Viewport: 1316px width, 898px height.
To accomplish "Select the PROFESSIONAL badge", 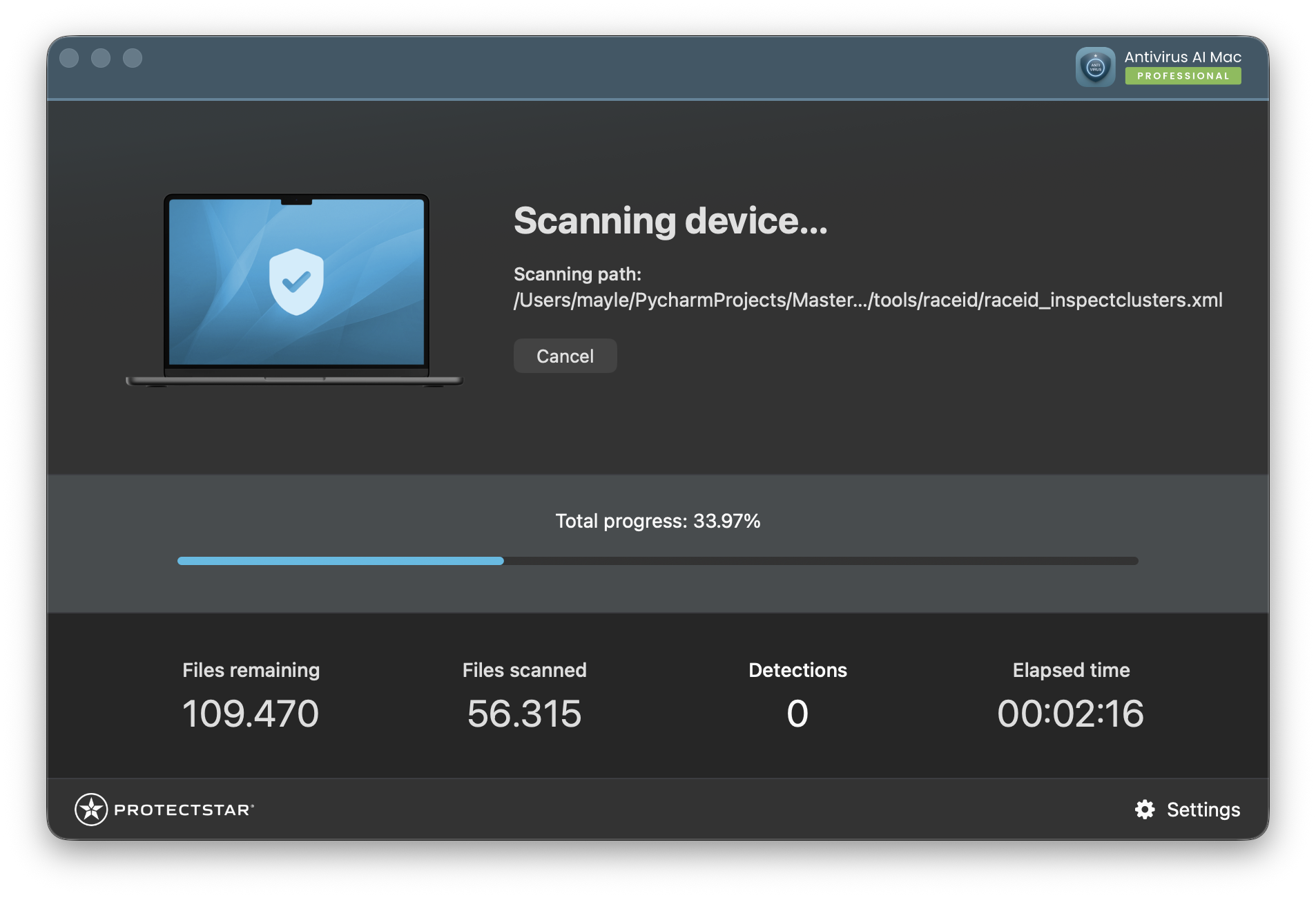I will point(1183,76).
